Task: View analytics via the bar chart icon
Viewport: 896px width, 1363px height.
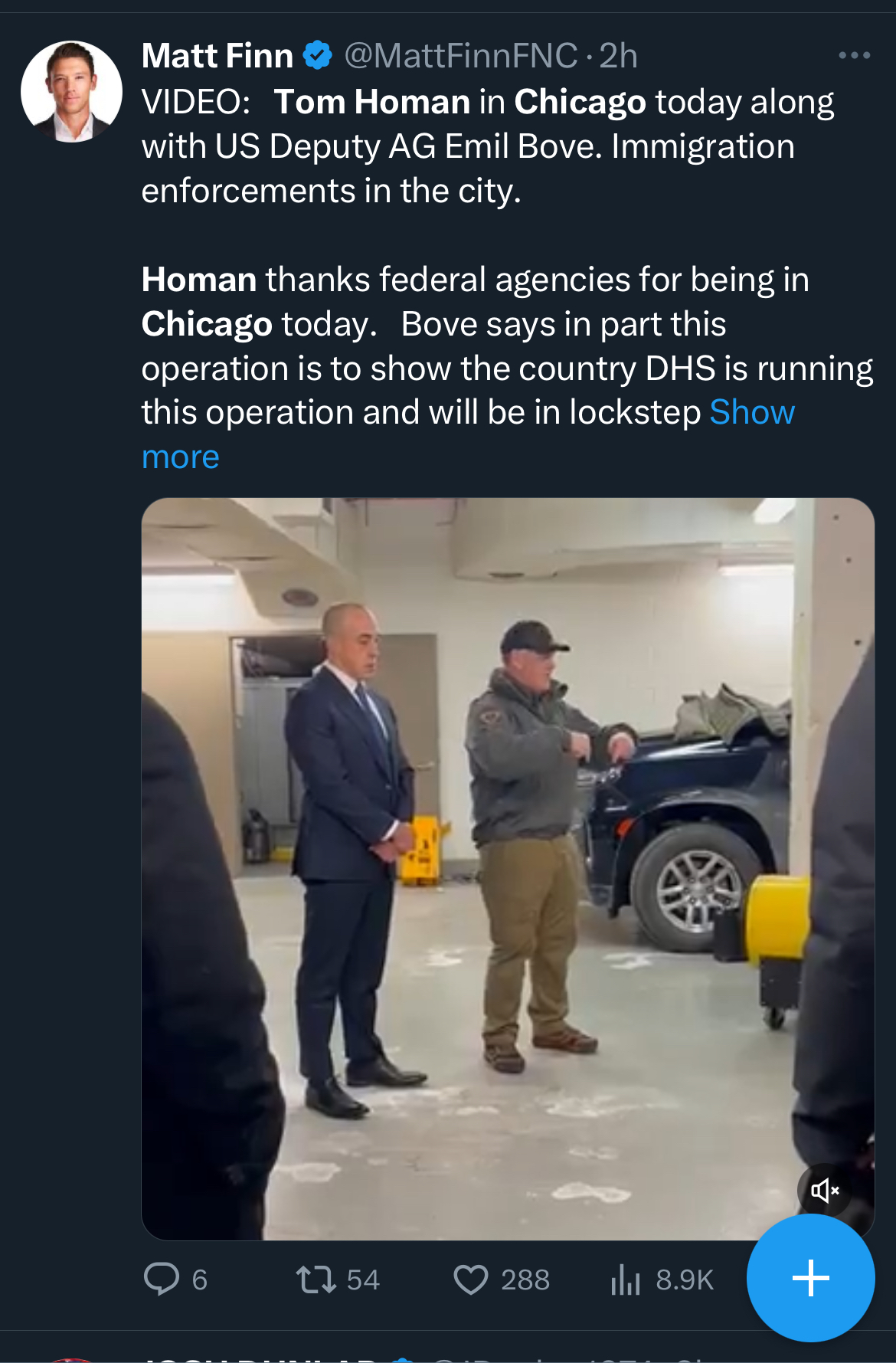Action: coord(626,1279)
